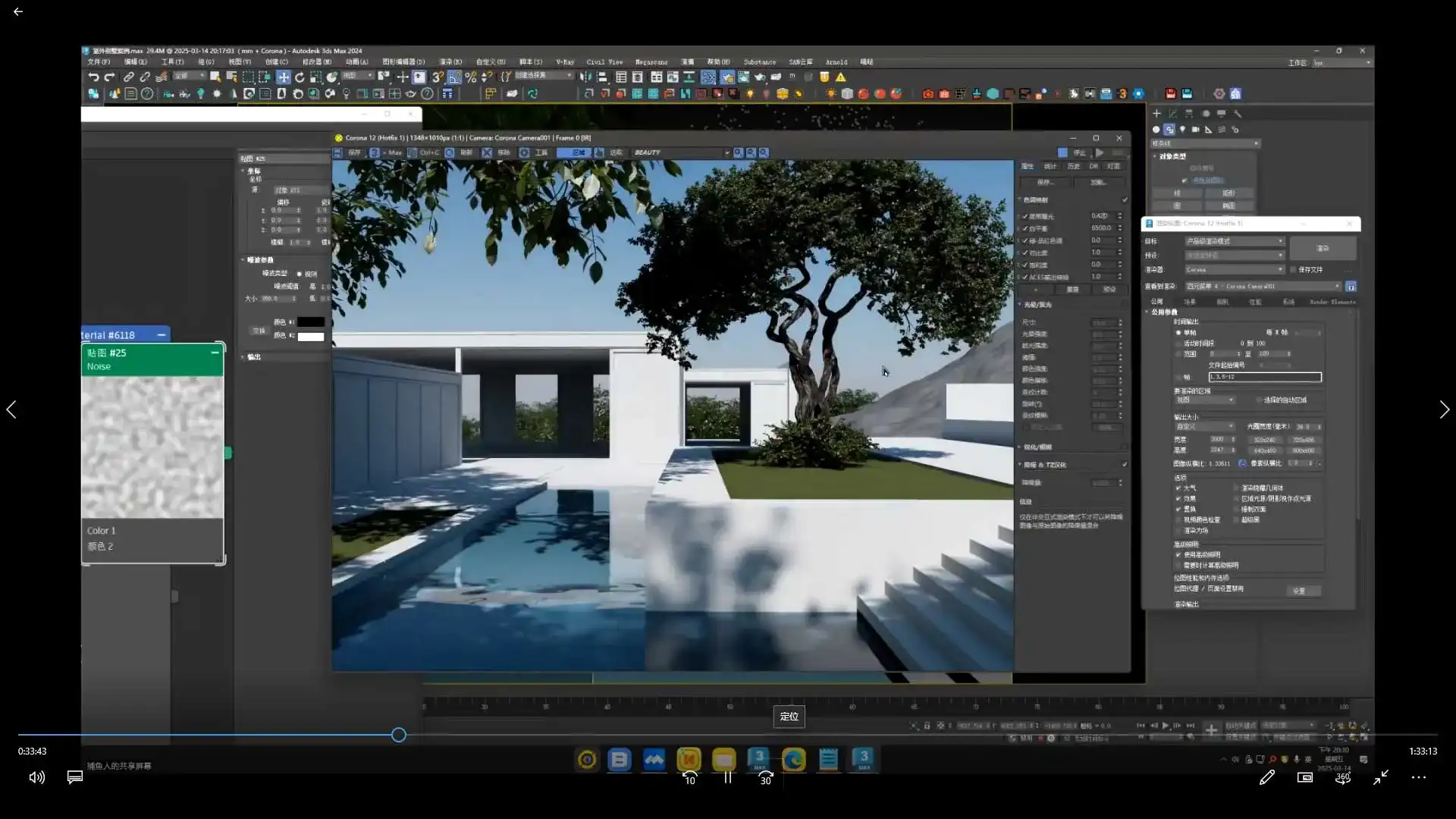
Task: Pause the video playback
Action: [x=727, y=777]
